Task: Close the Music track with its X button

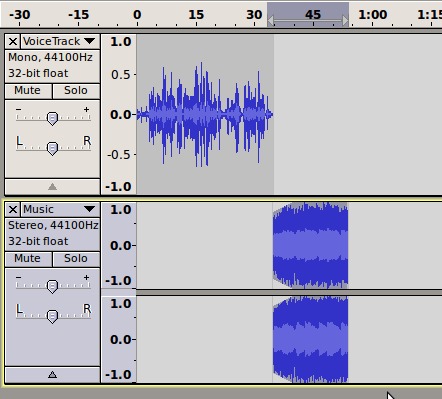Action: 13,210
